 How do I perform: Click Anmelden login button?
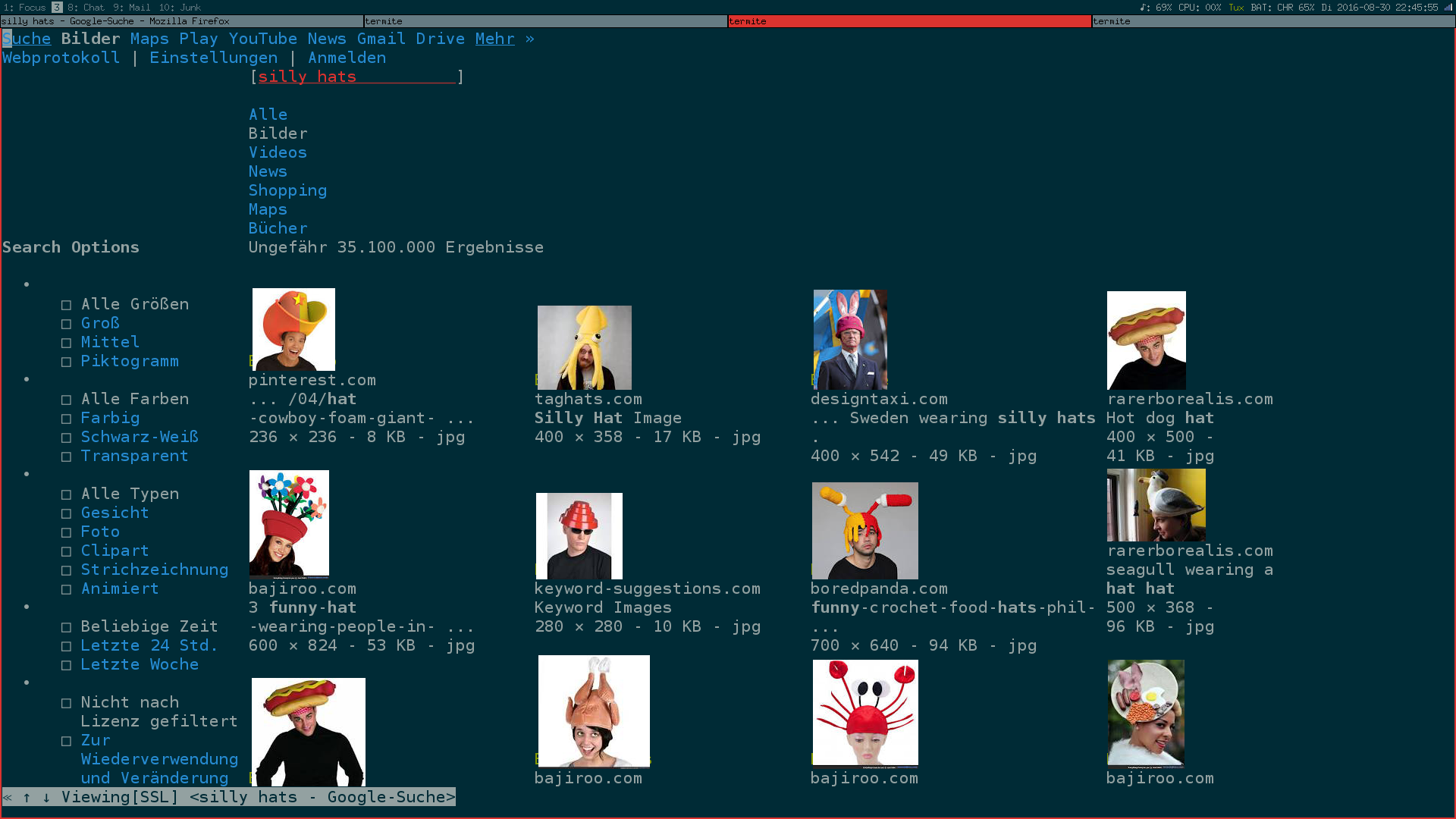[347, 57]
